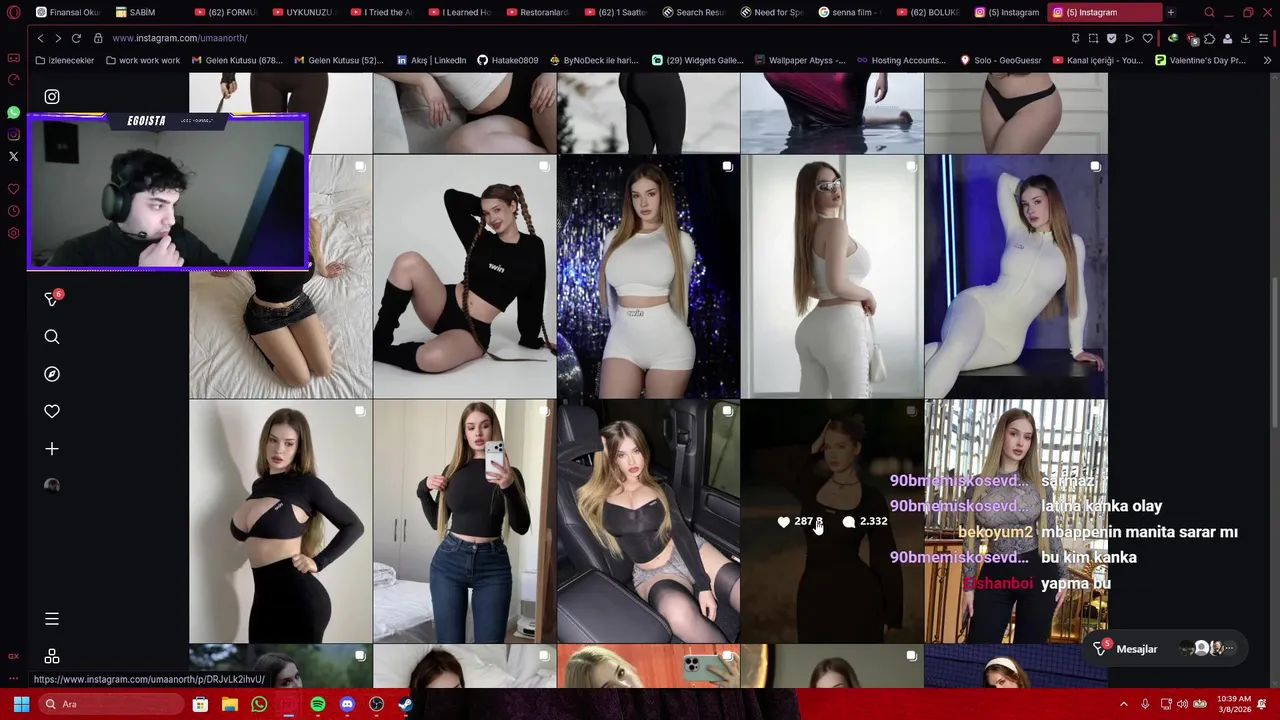Open WhatsApp in the Opera GX sidebar
The image size is (1280, 720).
point(13,113)
